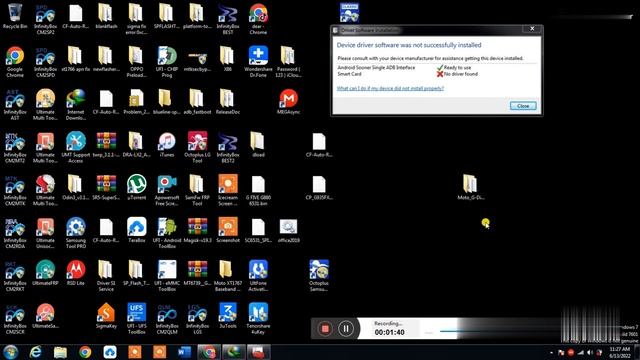Open Google Chrome desktop shortcut
Screen dimensions: 640x360
(15, 62)
